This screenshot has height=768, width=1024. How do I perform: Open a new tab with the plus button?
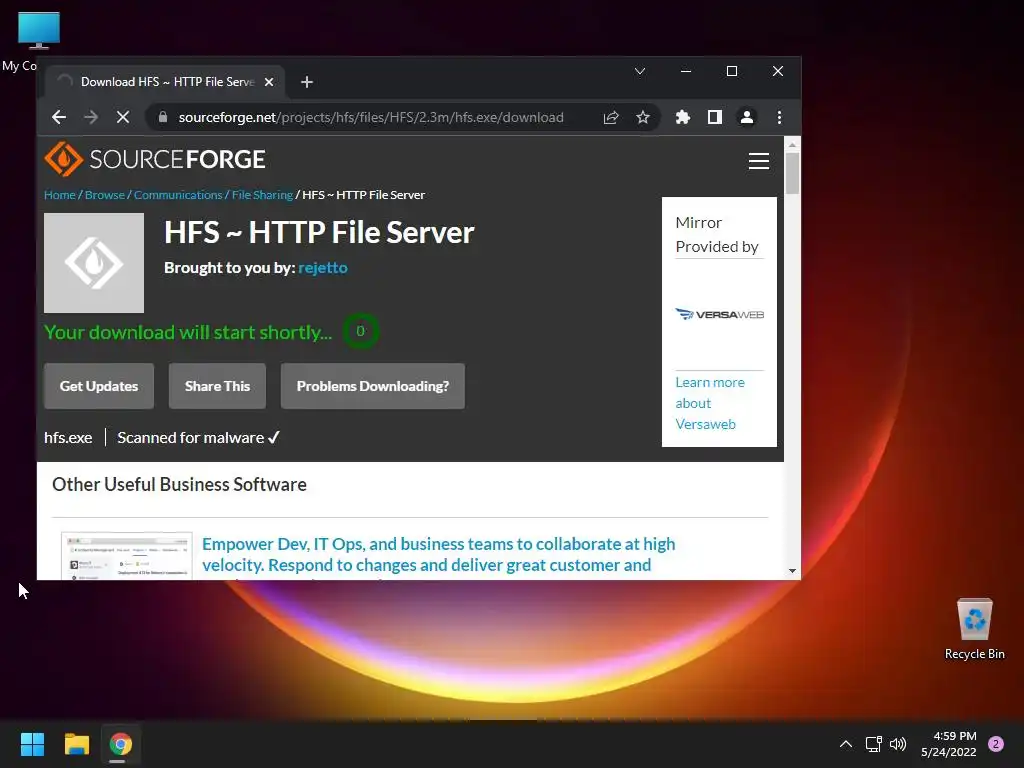pos(307,82)
